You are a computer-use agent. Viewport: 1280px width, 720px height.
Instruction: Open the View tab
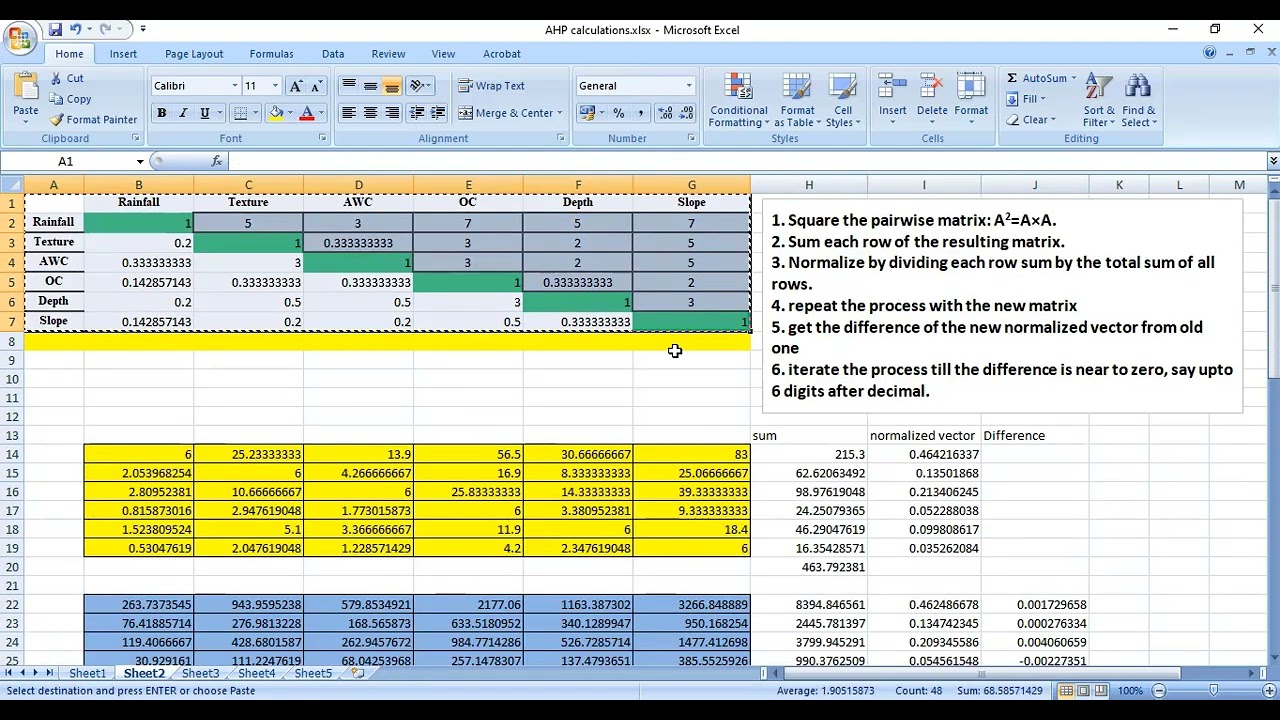(x=443, y=54)
